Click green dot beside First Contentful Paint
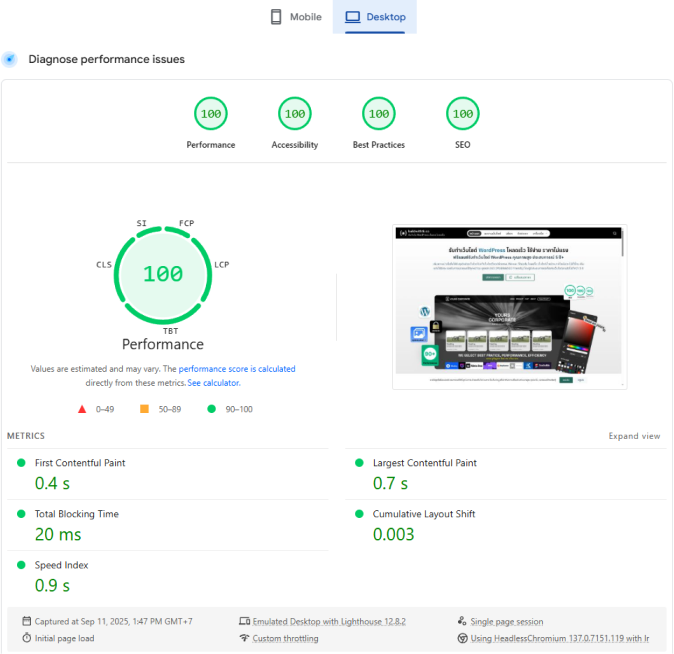The height and width of the screenshot is (654, 674). [21, 463]
